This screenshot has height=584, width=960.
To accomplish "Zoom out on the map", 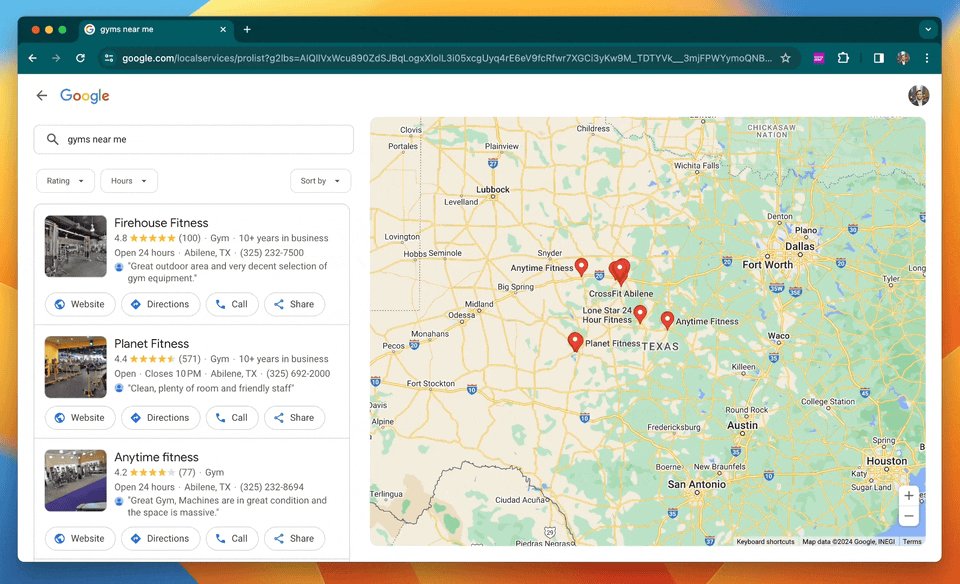I will coord(909,516).
